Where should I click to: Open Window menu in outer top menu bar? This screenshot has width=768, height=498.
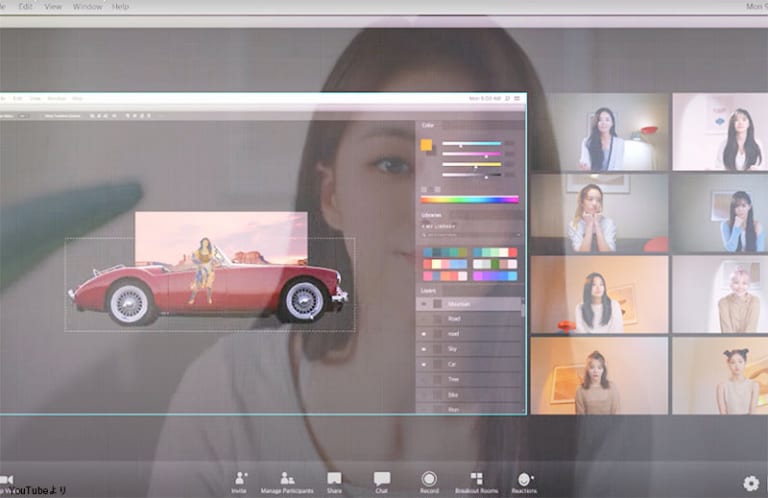(87, 6)
